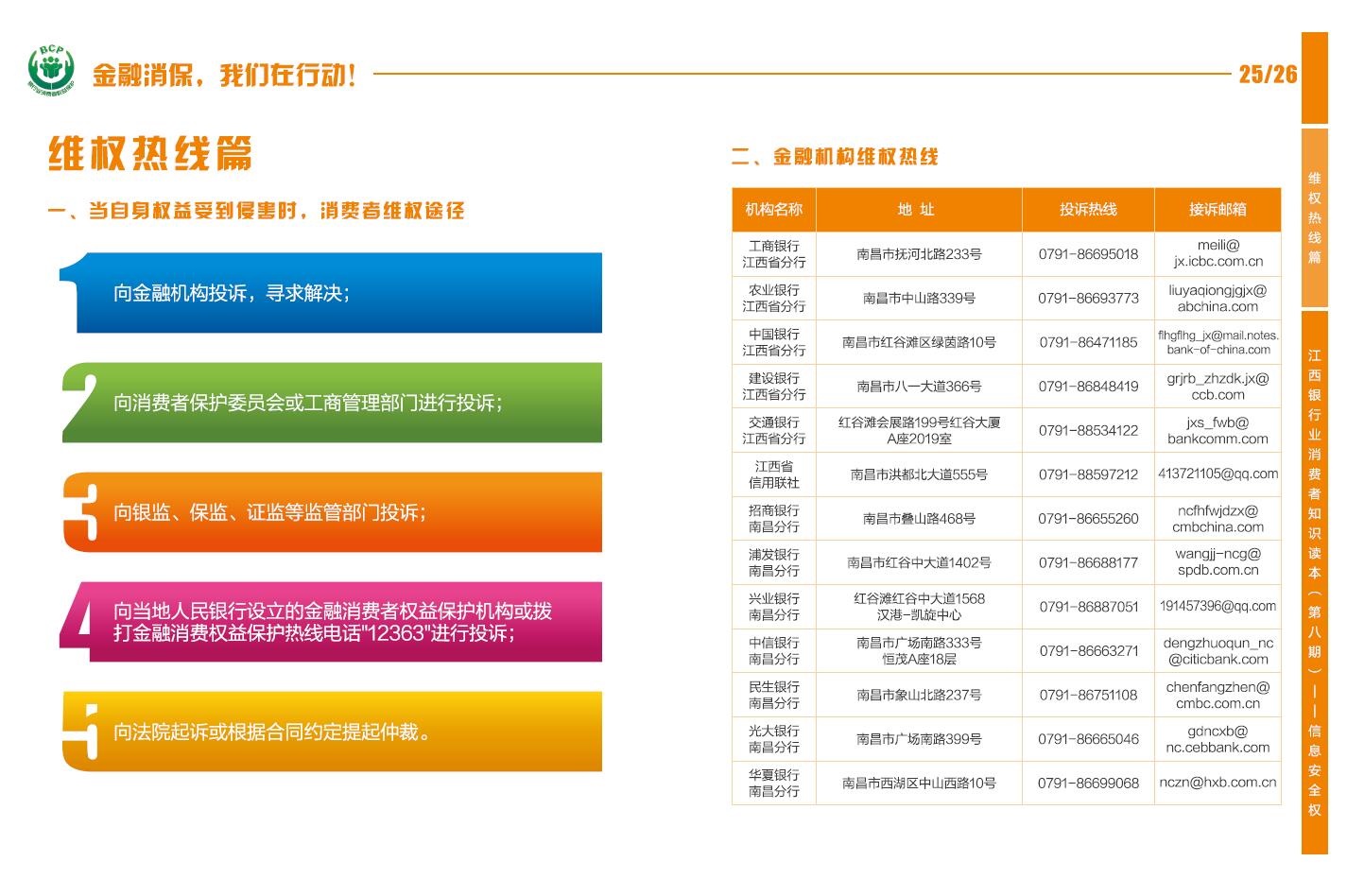
Task: Click green banner about 消费者保护委员会 complaints
Action: pyautogui.click(x=331, y=403)
